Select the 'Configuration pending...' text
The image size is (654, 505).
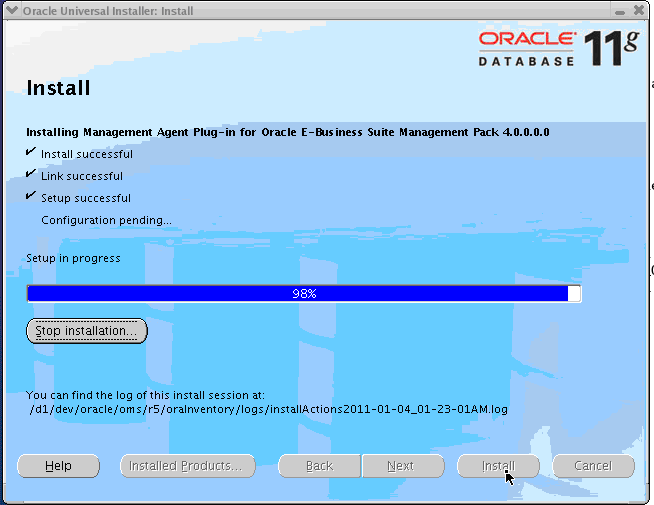click(106, 220)
